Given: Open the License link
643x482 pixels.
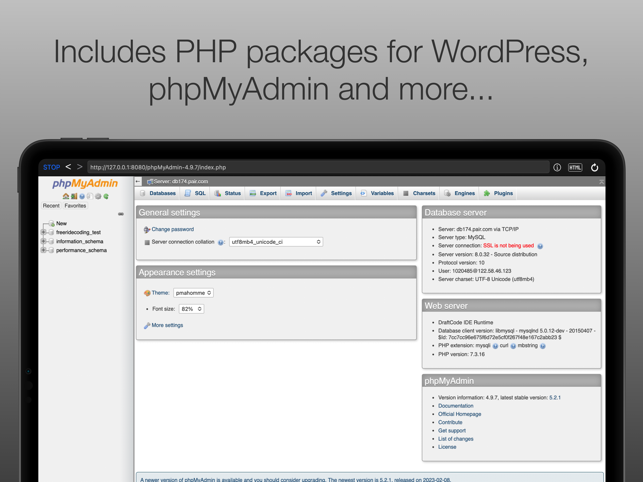Looking at the screenshot, I should [447, 447].
